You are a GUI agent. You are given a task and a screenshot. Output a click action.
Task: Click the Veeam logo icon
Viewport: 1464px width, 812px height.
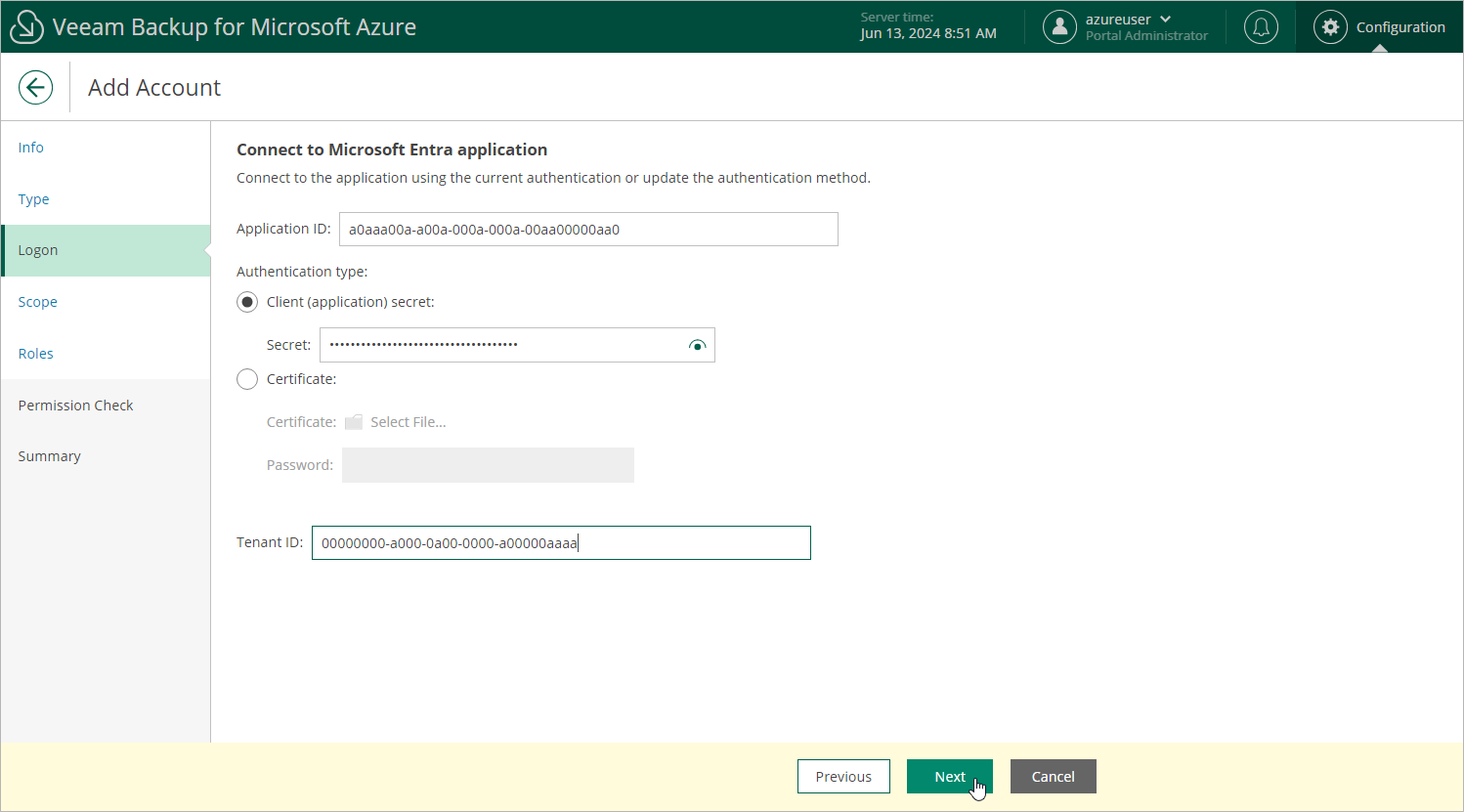[26, 27]
